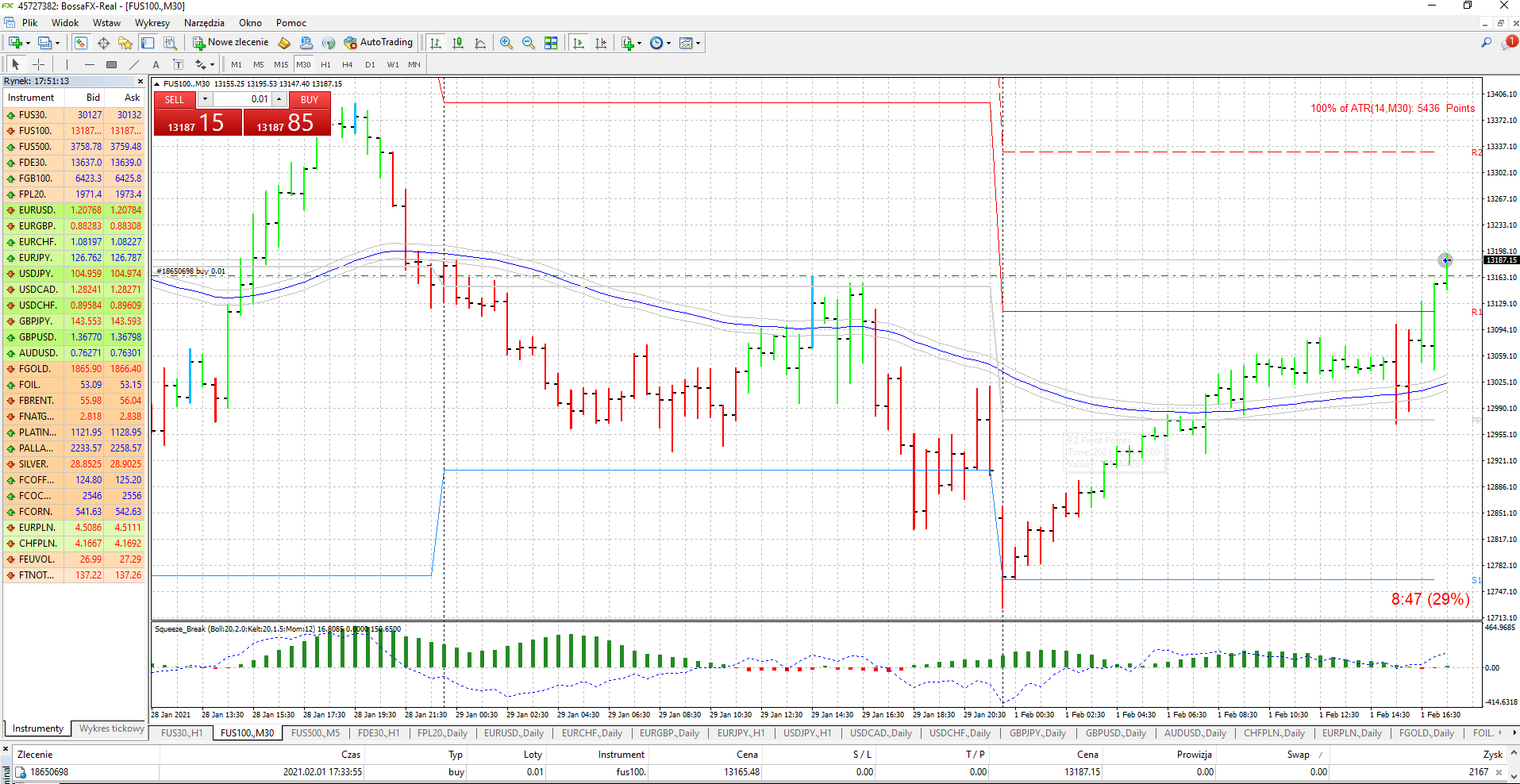Select the trendline drawing tool

[x=134, y=64]
